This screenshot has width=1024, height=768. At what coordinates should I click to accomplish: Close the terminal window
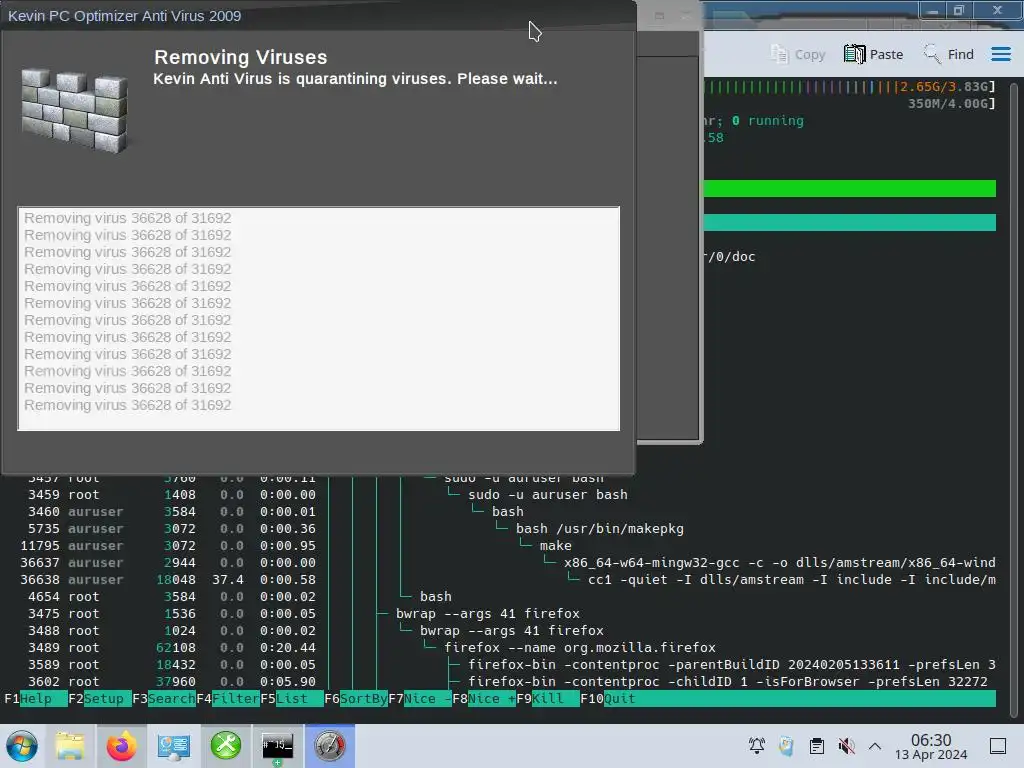coord(997,10)
